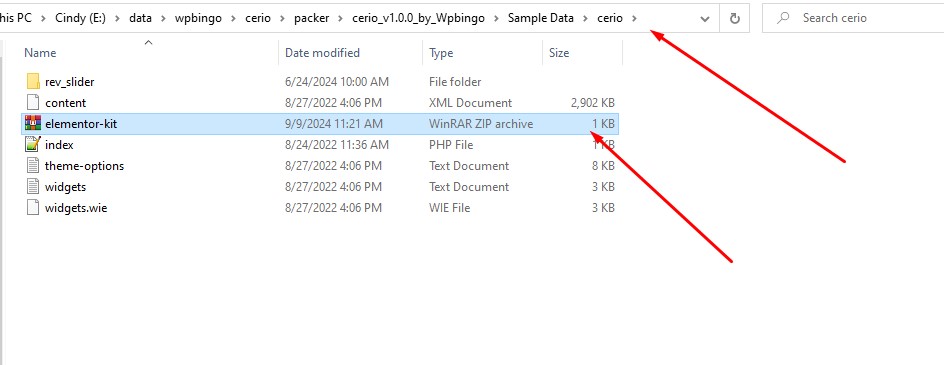Click the rev_slider folder icon
The height and width of the screenshot is (365, 944).
click(x=33, y=81)
